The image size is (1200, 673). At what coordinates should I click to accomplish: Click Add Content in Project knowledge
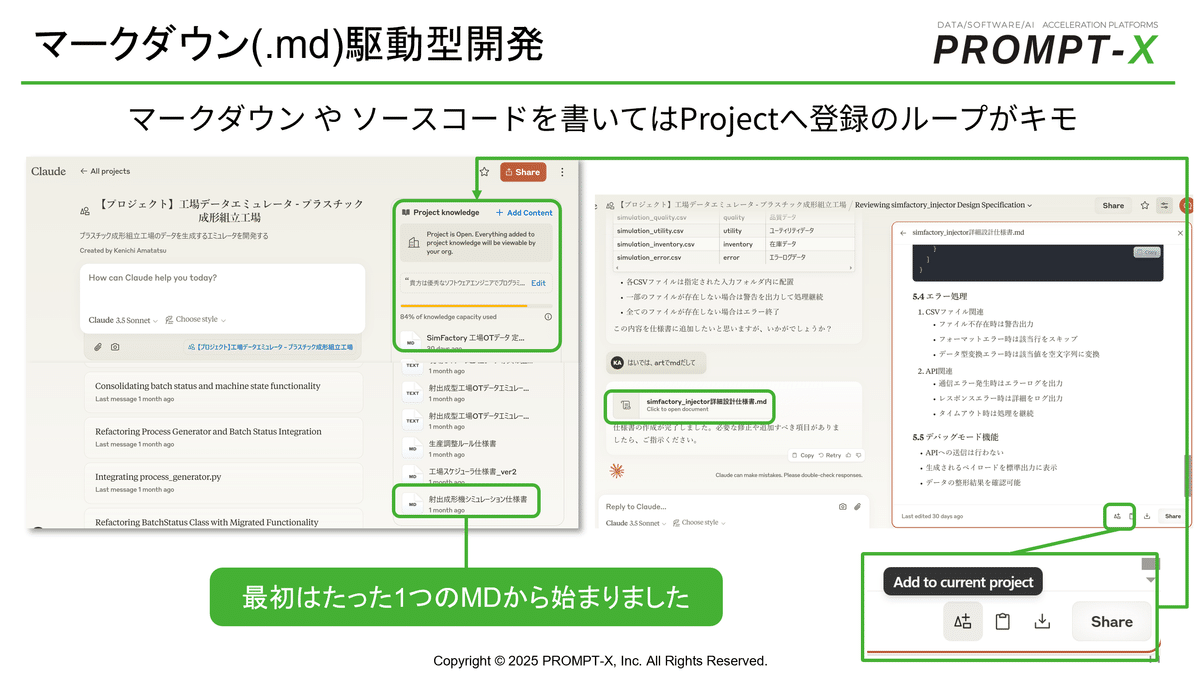click(x=524, y=212)
